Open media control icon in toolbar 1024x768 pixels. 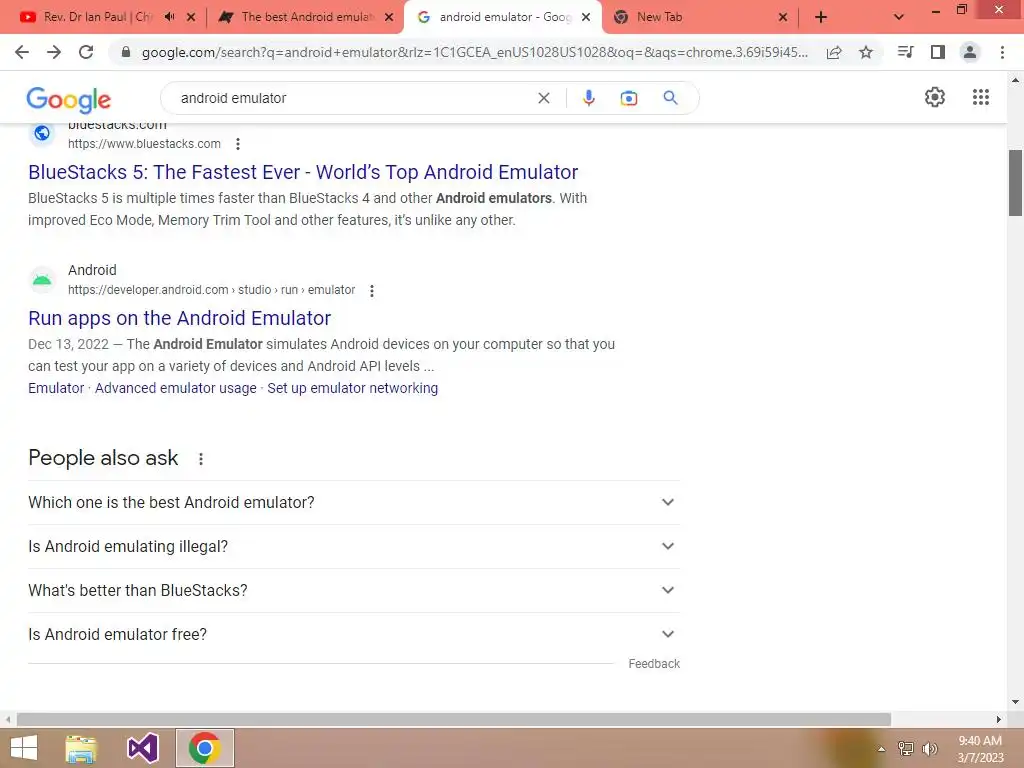[x=905, y=52]
